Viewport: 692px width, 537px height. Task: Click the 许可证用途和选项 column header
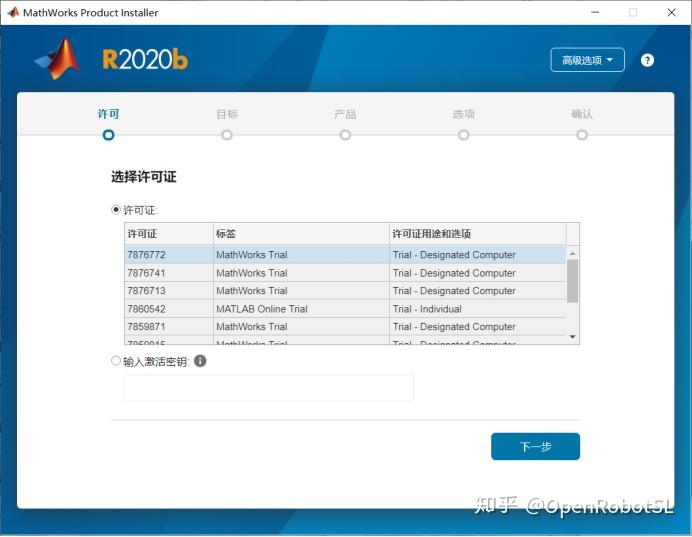point(478,233)
